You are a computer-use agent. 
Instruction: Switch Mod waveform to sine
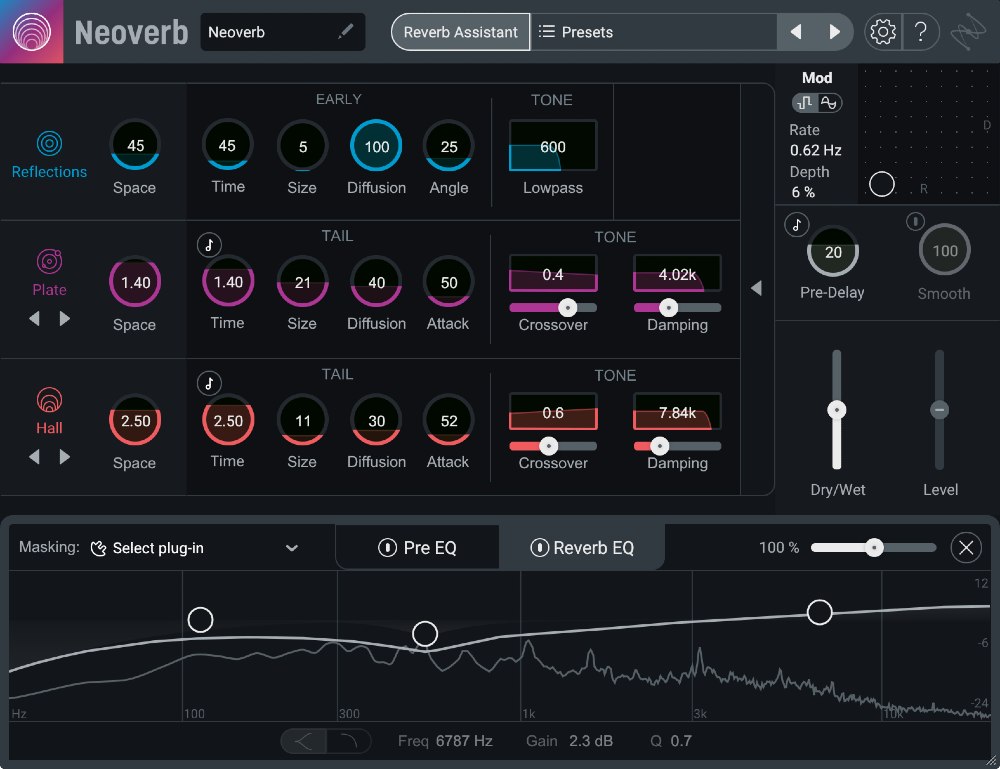pyautogui.click(x=831, y=102)
